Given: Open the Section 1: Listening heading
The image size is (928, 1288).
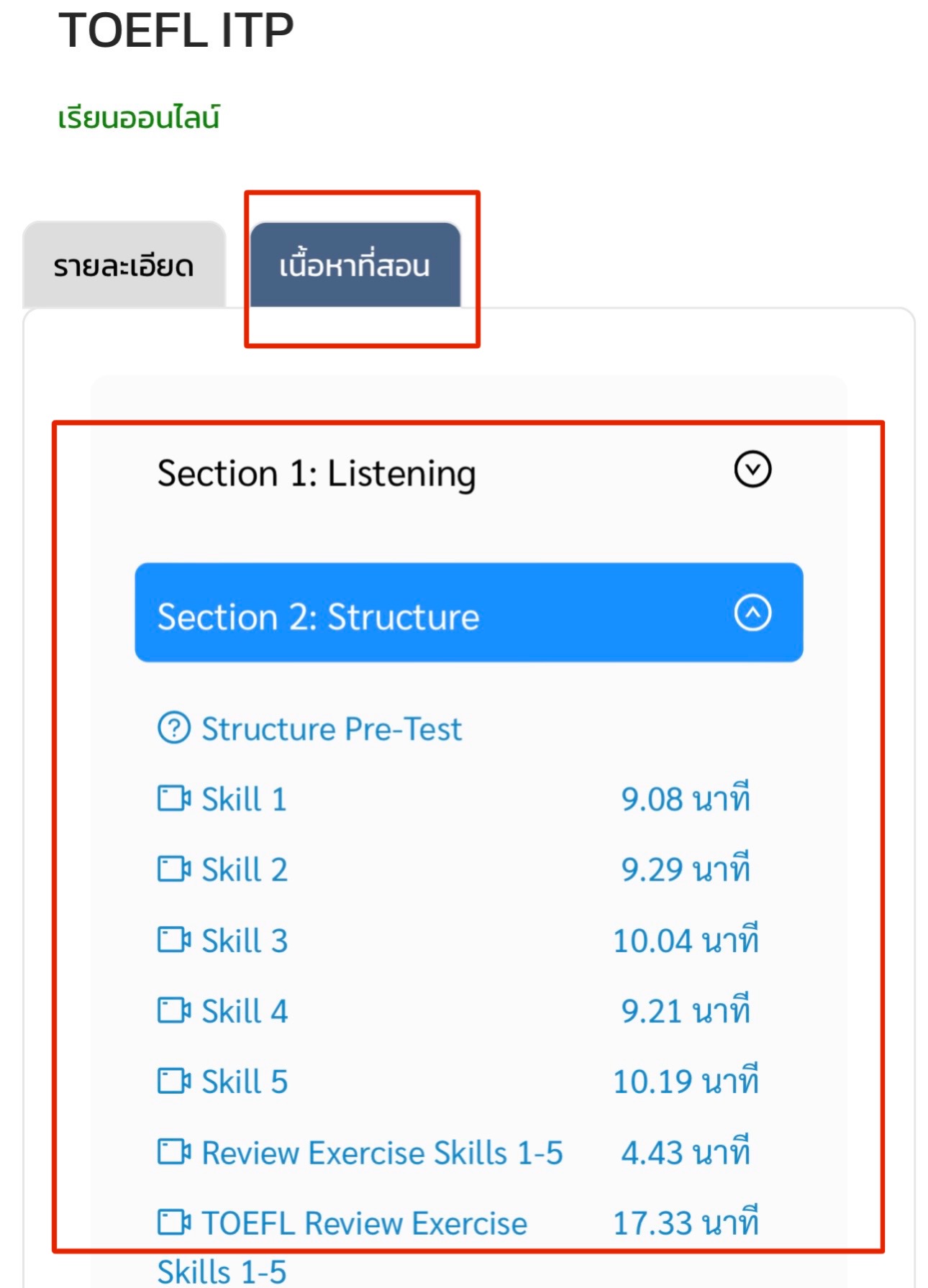Looking at the screenshot, I should [317, 473].
